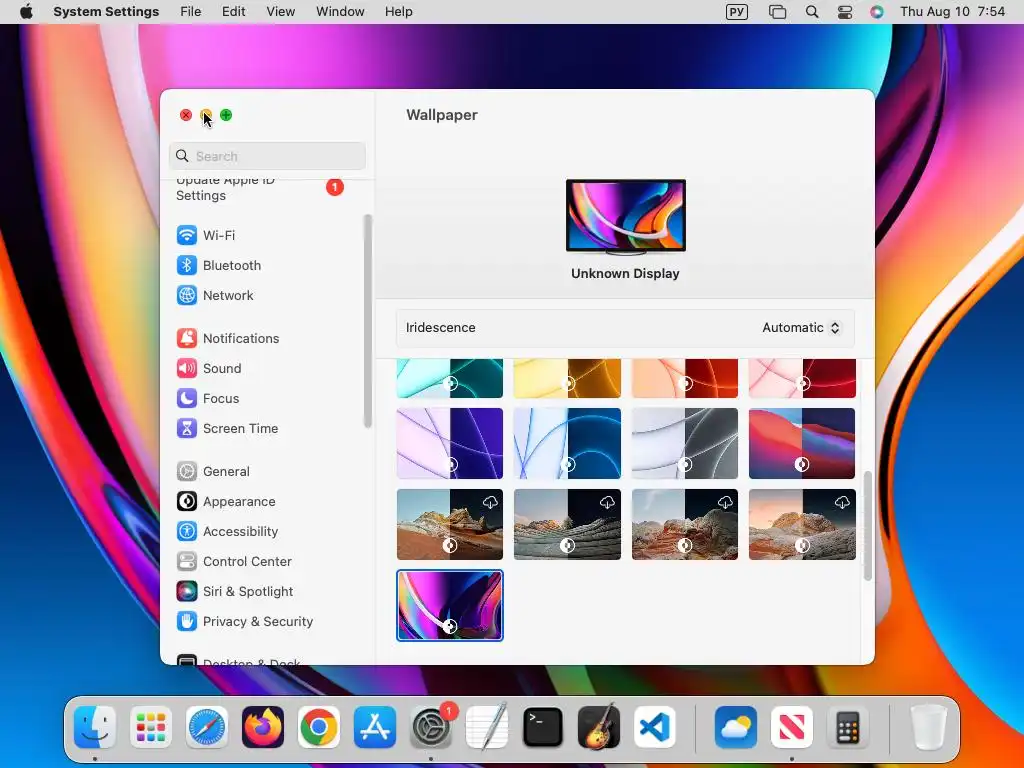Open TextEdit from the Dock
The width and height of the screenshot is (1024, 768).
tap(487, 727)
